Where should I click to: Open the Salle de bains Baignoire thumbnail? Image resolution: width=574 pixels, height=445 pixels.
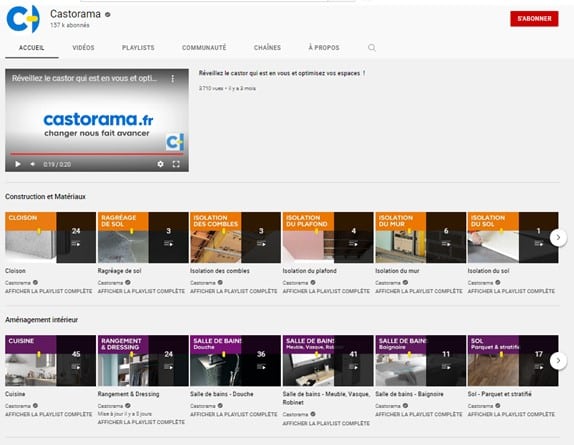coord(421,360)
